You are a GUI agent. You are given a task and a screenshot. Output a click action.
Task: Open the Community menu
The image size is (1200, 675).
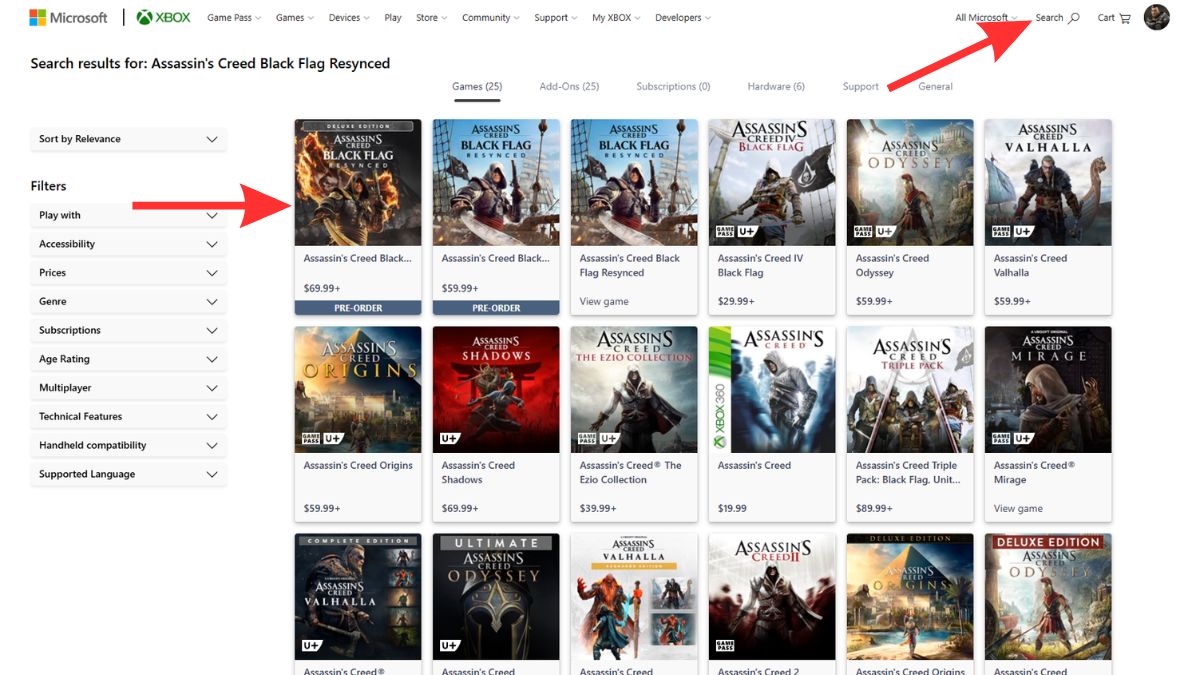click(x=491, y=18)
